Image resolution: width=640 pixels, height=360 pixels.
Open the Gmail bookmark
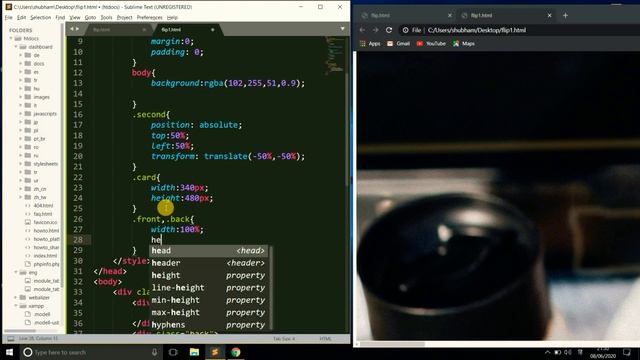398,44
